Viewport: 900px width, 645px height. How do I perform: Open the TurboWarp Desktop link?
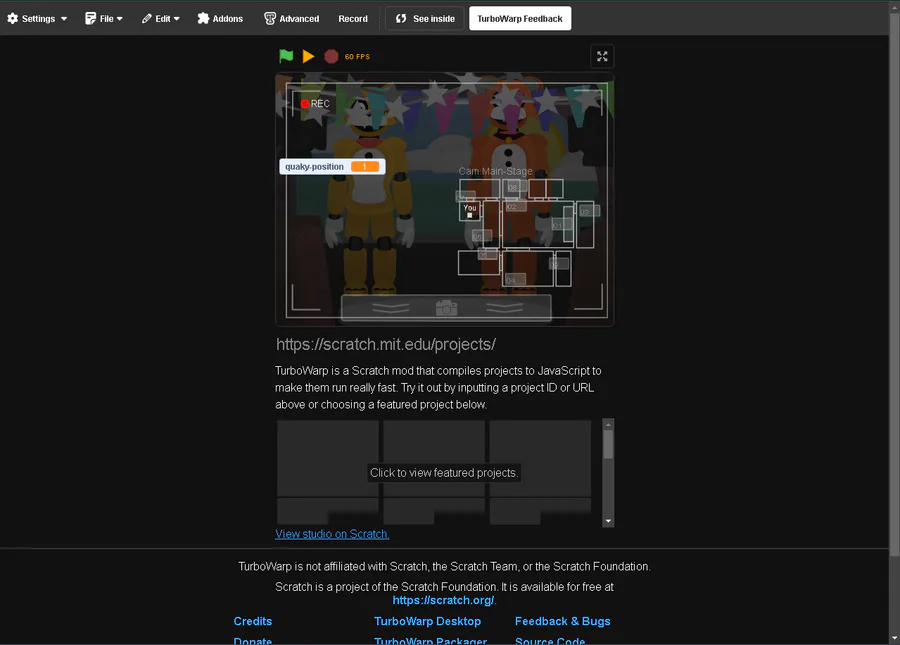[428, 621]
